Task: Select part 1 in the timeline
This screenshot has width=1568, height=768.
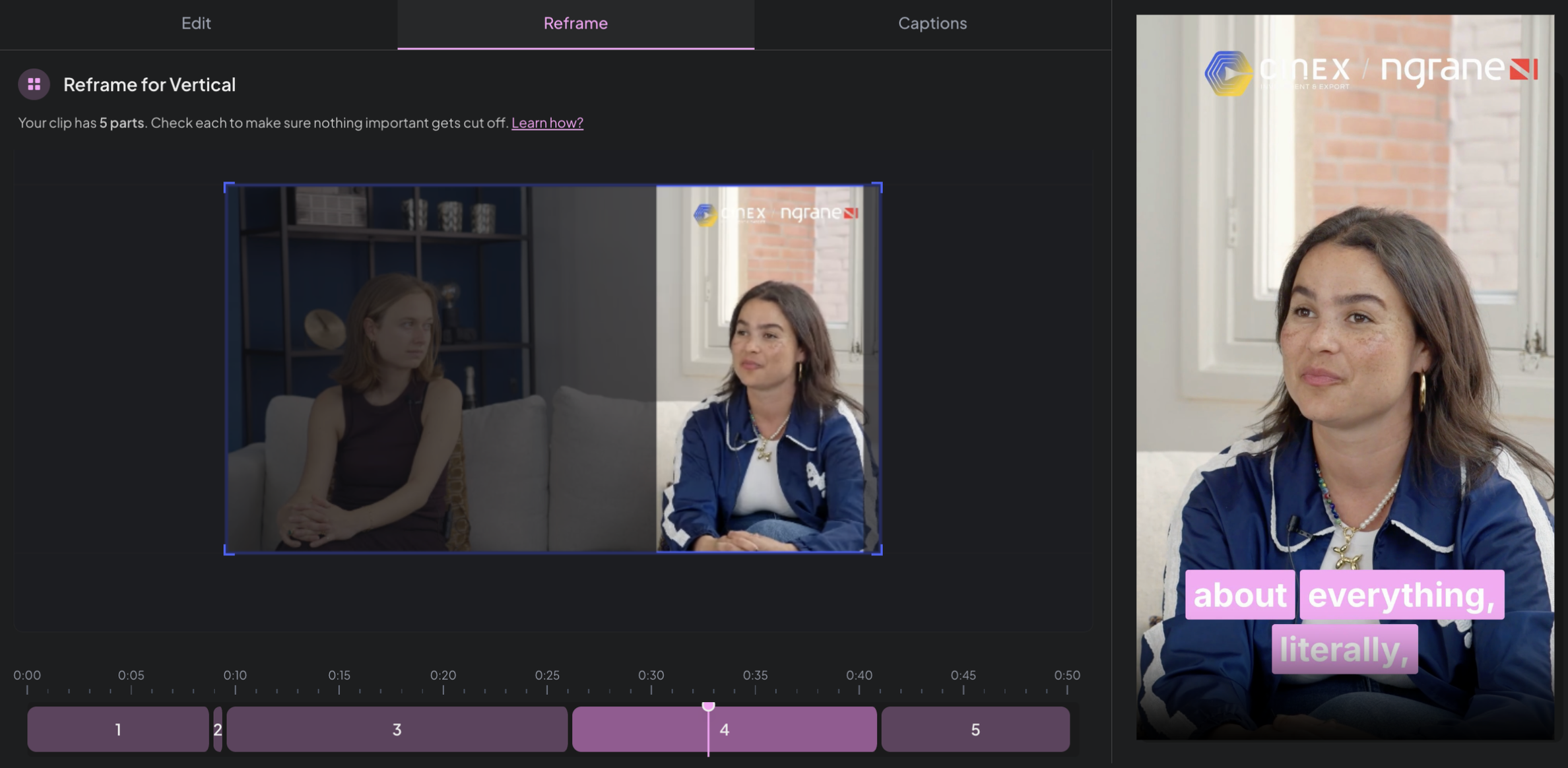Action: (118, 729)
